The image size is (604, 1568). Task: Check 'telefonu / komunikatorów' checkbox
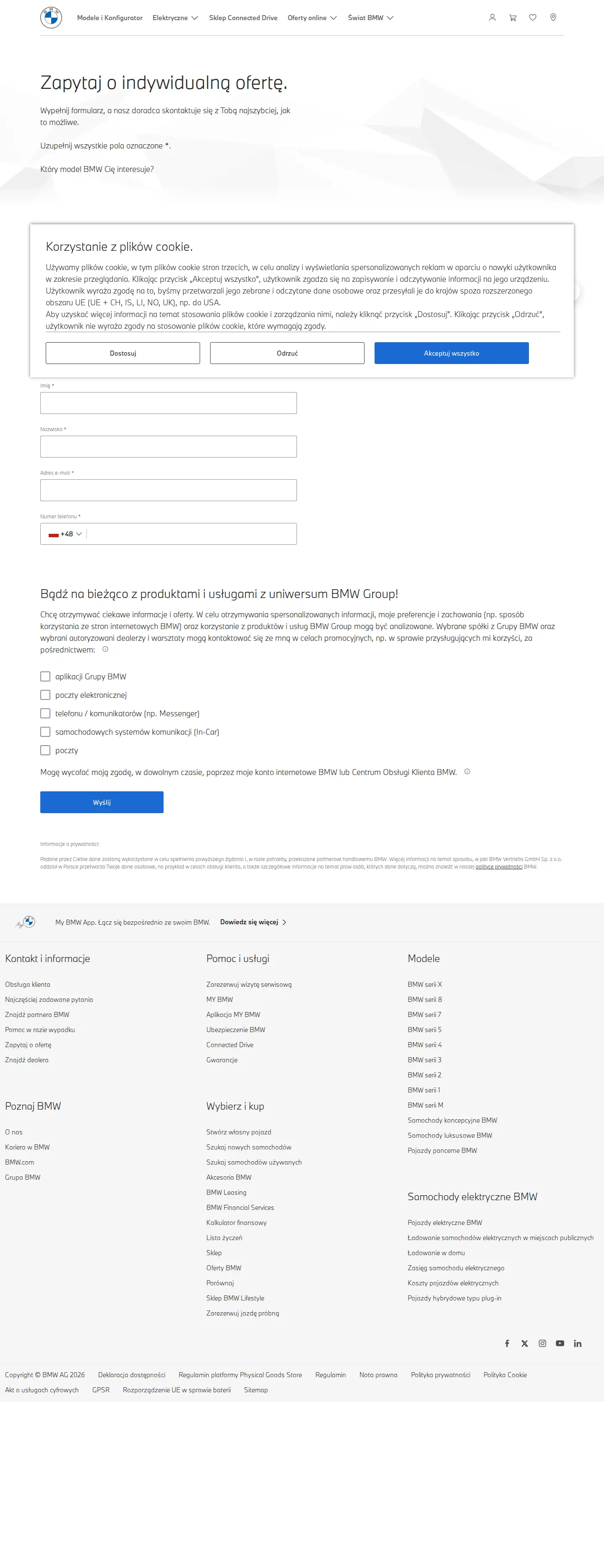click(x=45, y=713)
